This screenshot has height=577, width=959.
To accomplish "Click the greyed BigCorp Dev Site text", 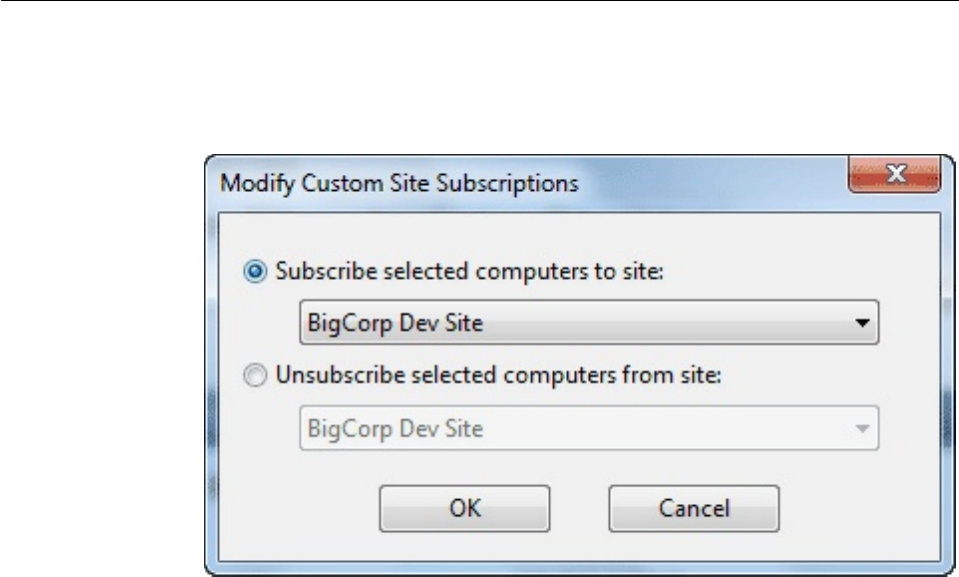I will 375,429.
